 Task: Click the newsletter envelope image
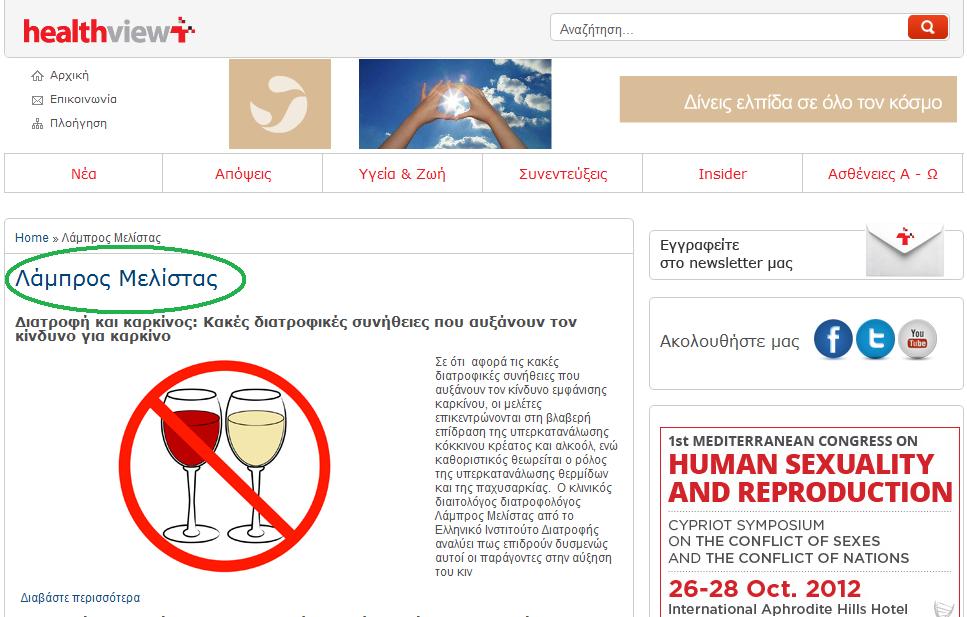pyautogui.click(x=905, y=251)
